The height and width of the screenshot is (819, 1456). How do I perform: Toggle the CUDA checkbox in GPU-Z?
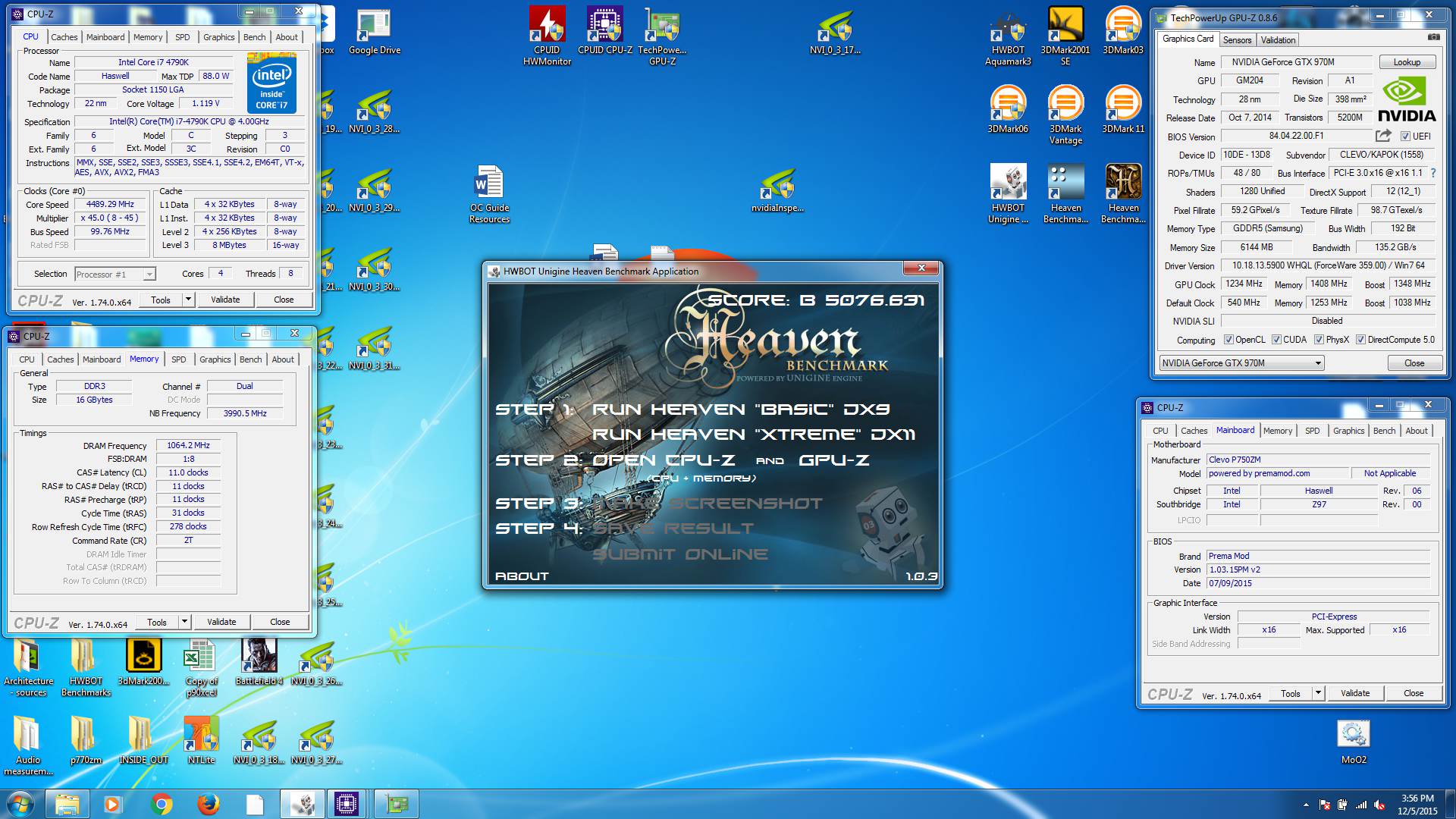pyautogui.click(x=1276, y=340)
